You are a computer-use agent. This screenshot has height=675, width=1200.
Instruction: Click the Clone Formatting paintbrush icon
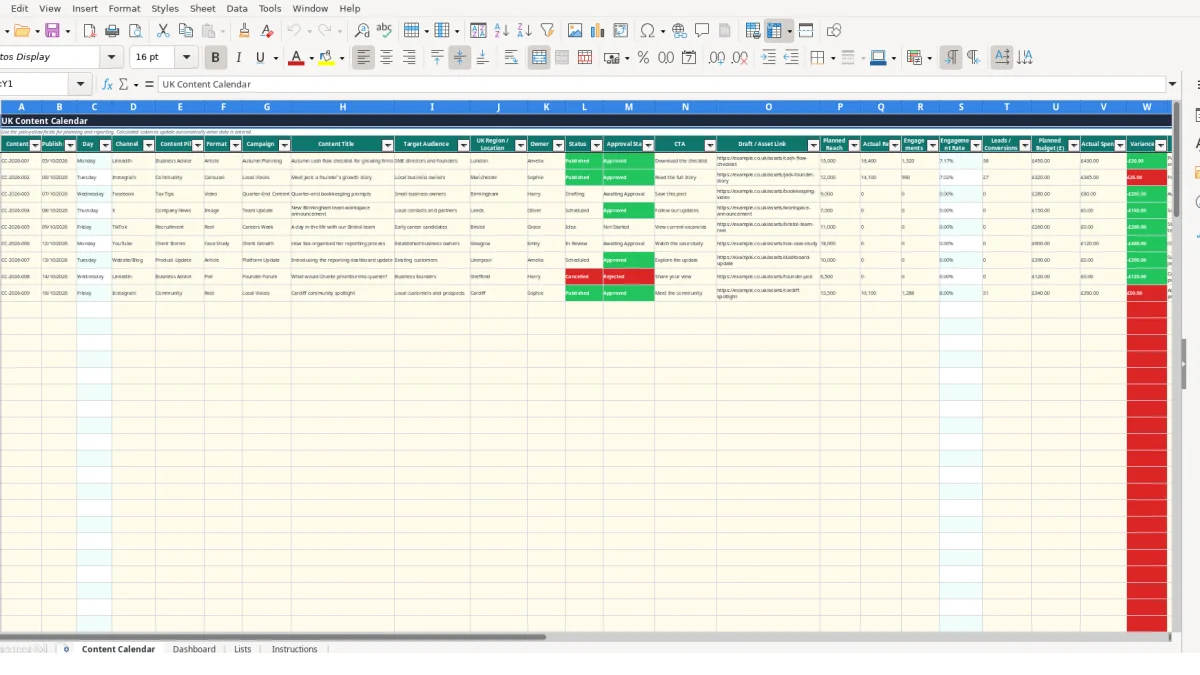click(244, 31)
